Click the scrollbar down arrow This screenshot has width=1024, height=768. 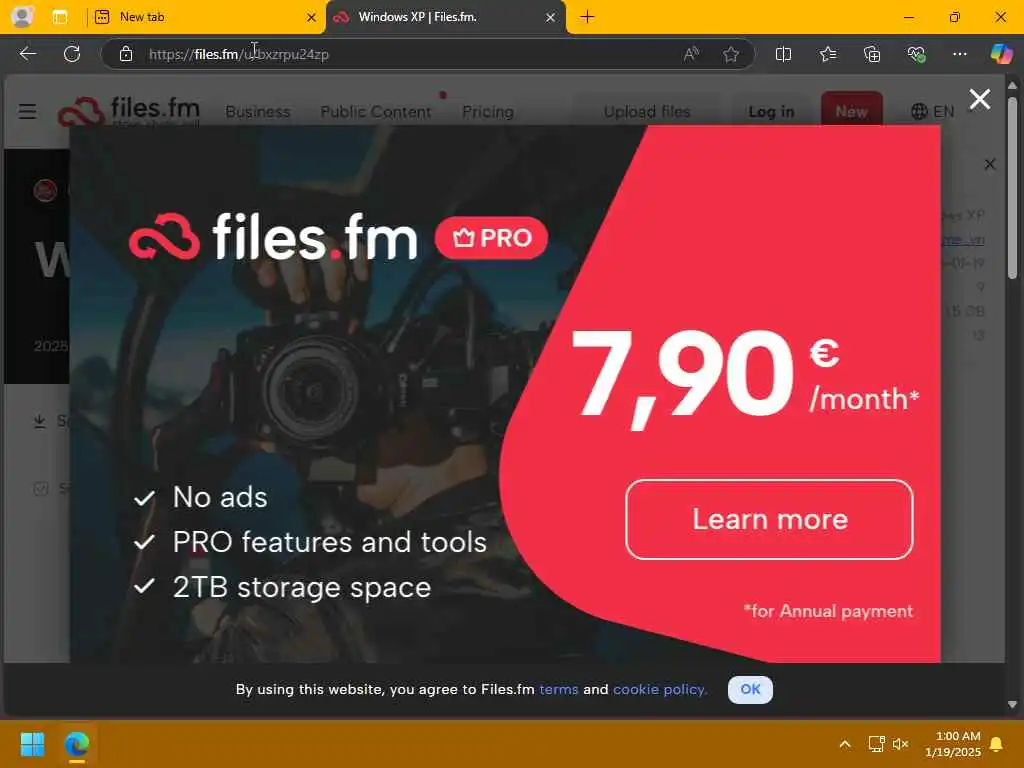(1012, 704)
